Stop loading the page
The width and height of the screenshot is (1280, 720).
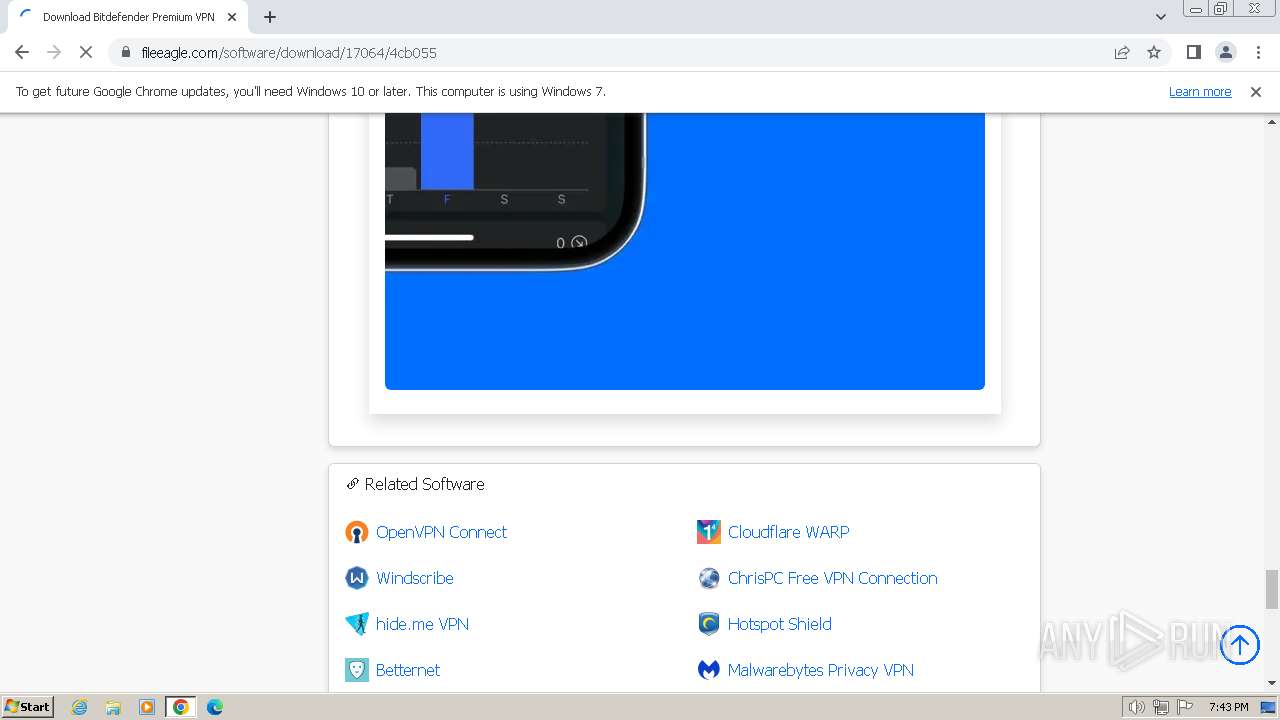(x=86, y=52)
